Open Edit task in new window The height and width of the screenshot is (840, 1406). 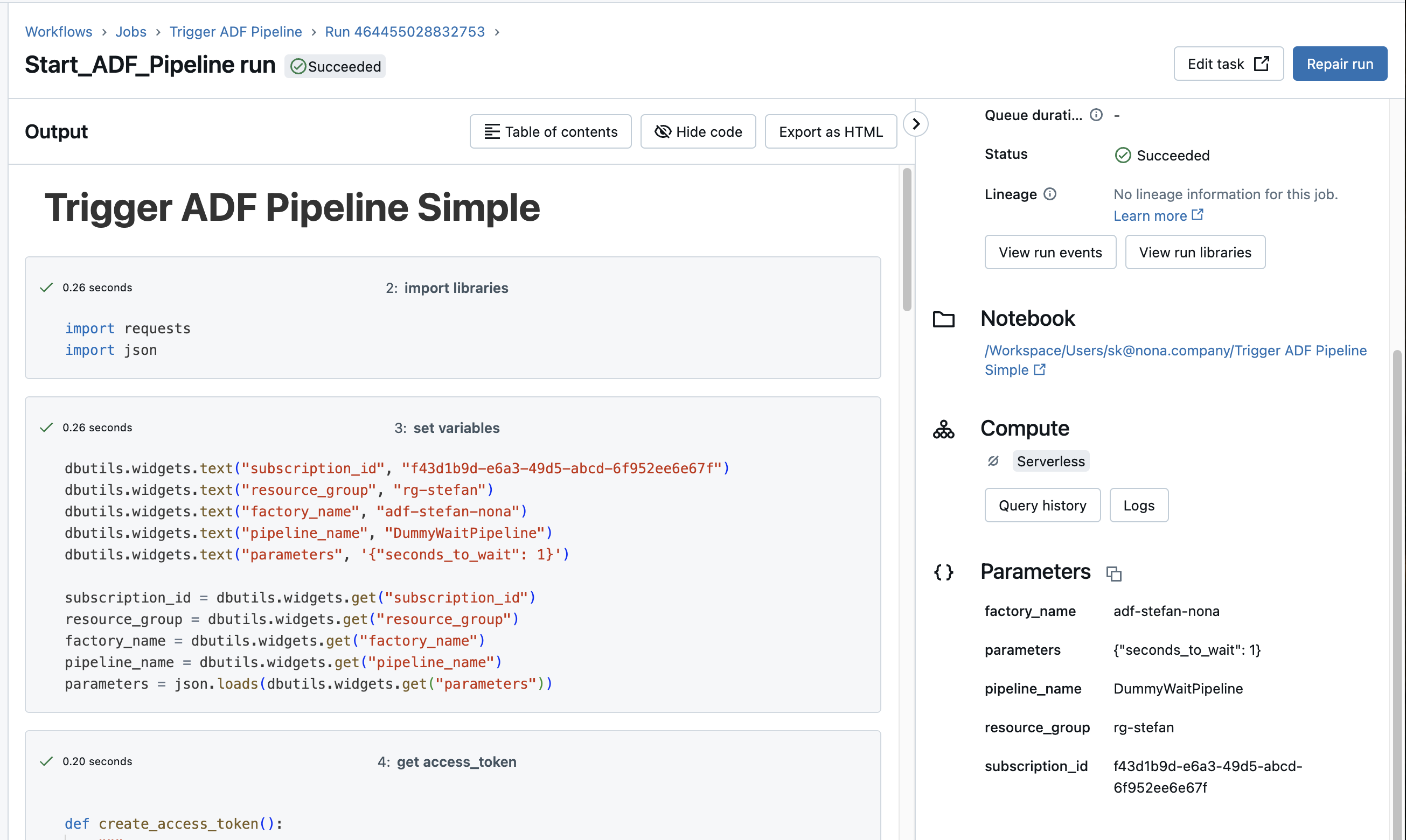click(x=1228, y=64)
